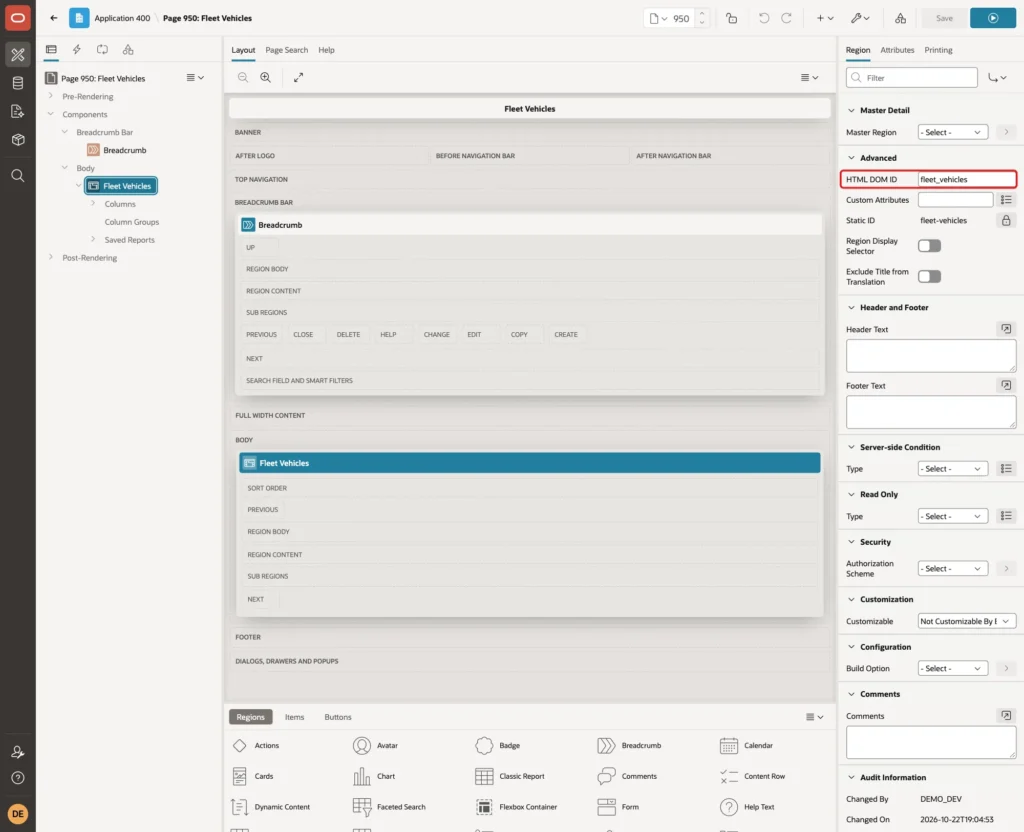The image size is (1024, 832).
Task: Click the page lock icon in toolbar
Action: 731,18
